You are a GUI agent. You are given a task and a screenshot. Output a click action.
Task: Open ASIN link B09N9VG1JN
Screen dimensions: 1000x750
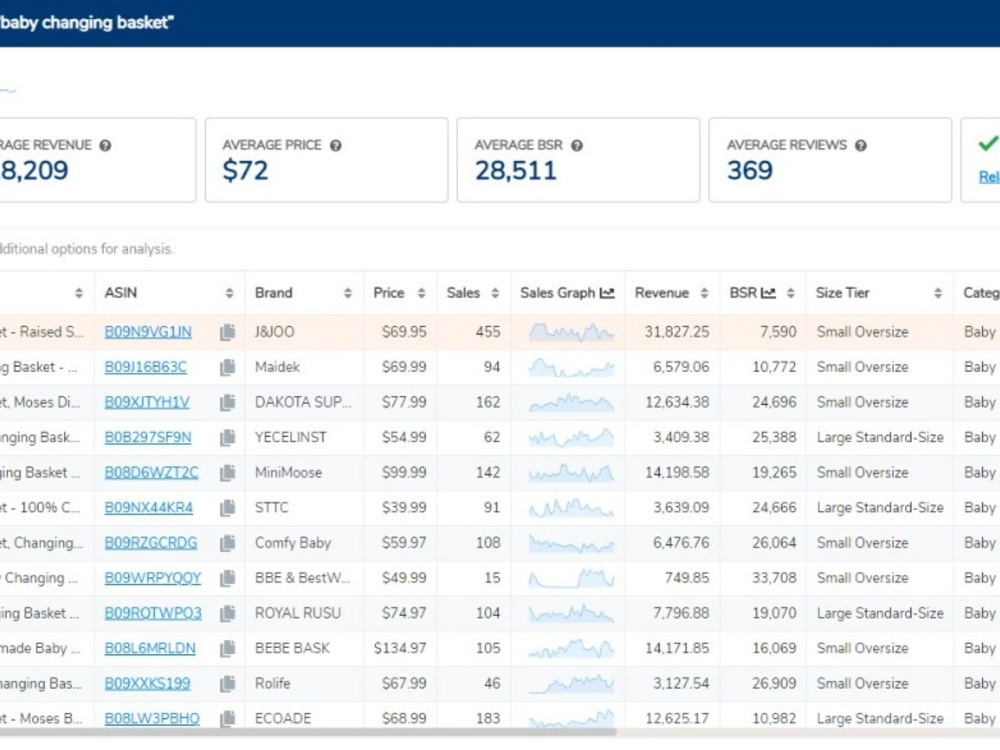[148, 332]
